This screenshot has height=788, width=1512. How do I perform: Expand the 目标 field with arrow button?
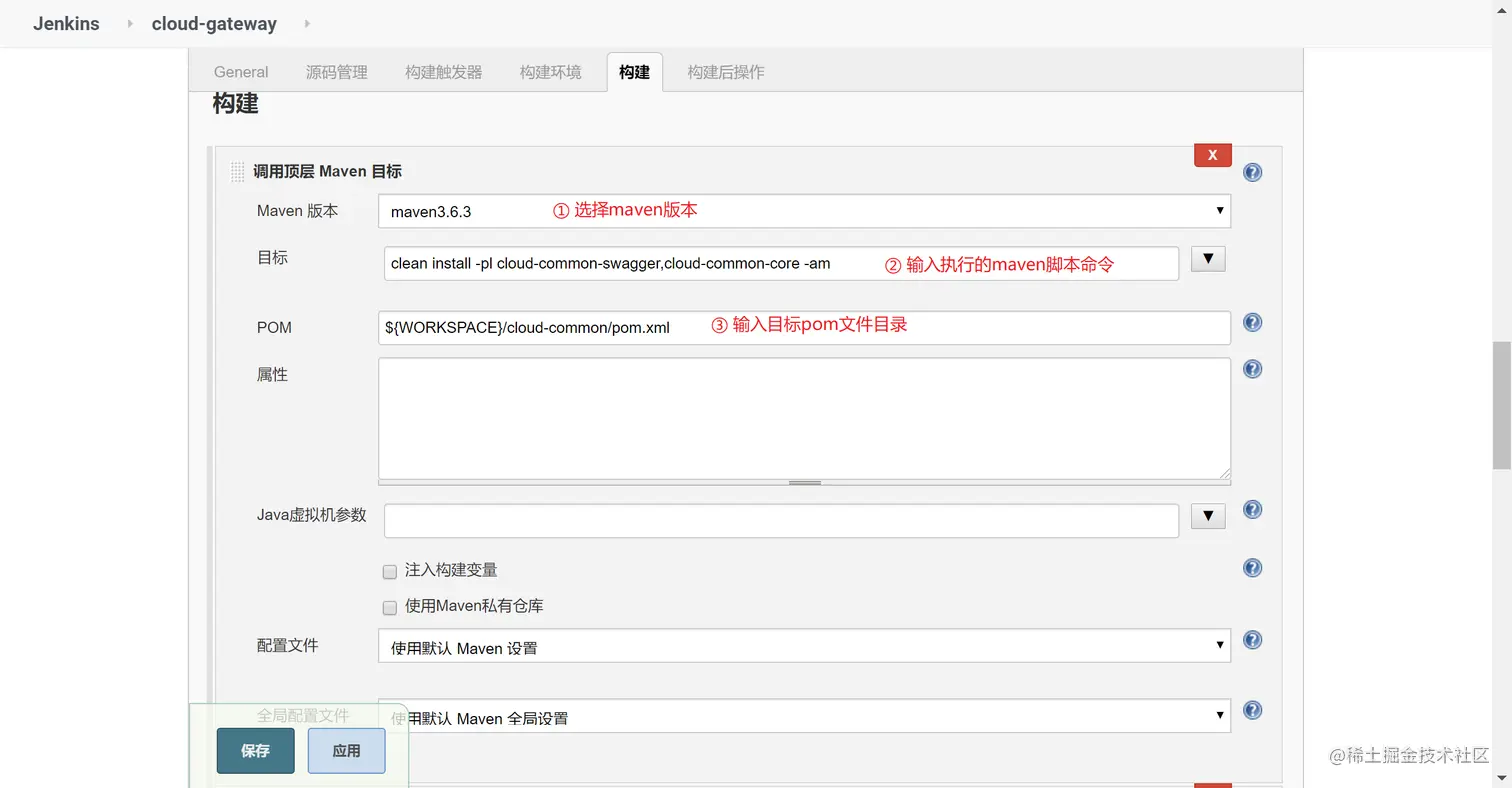click(x=1208, y=259)
